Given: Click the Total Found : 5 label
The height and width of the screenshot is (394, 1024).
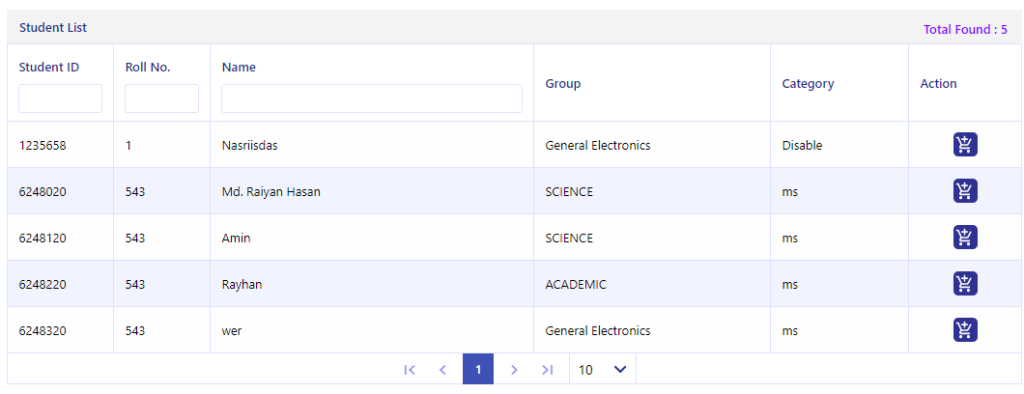Looking at the screenshot, I should click(x=965, y=29).
